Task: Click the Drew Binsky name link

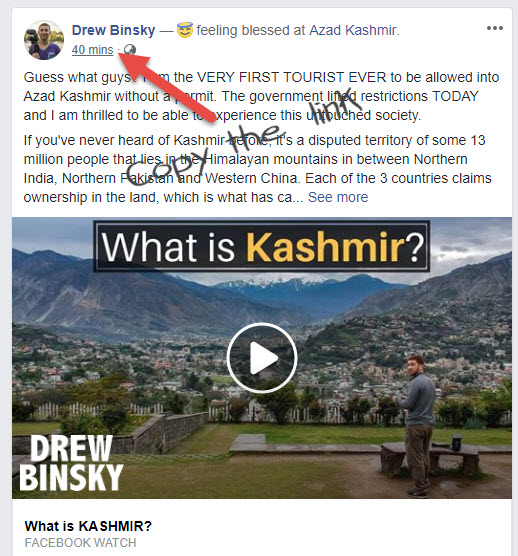Action: (x=113, y=30)
